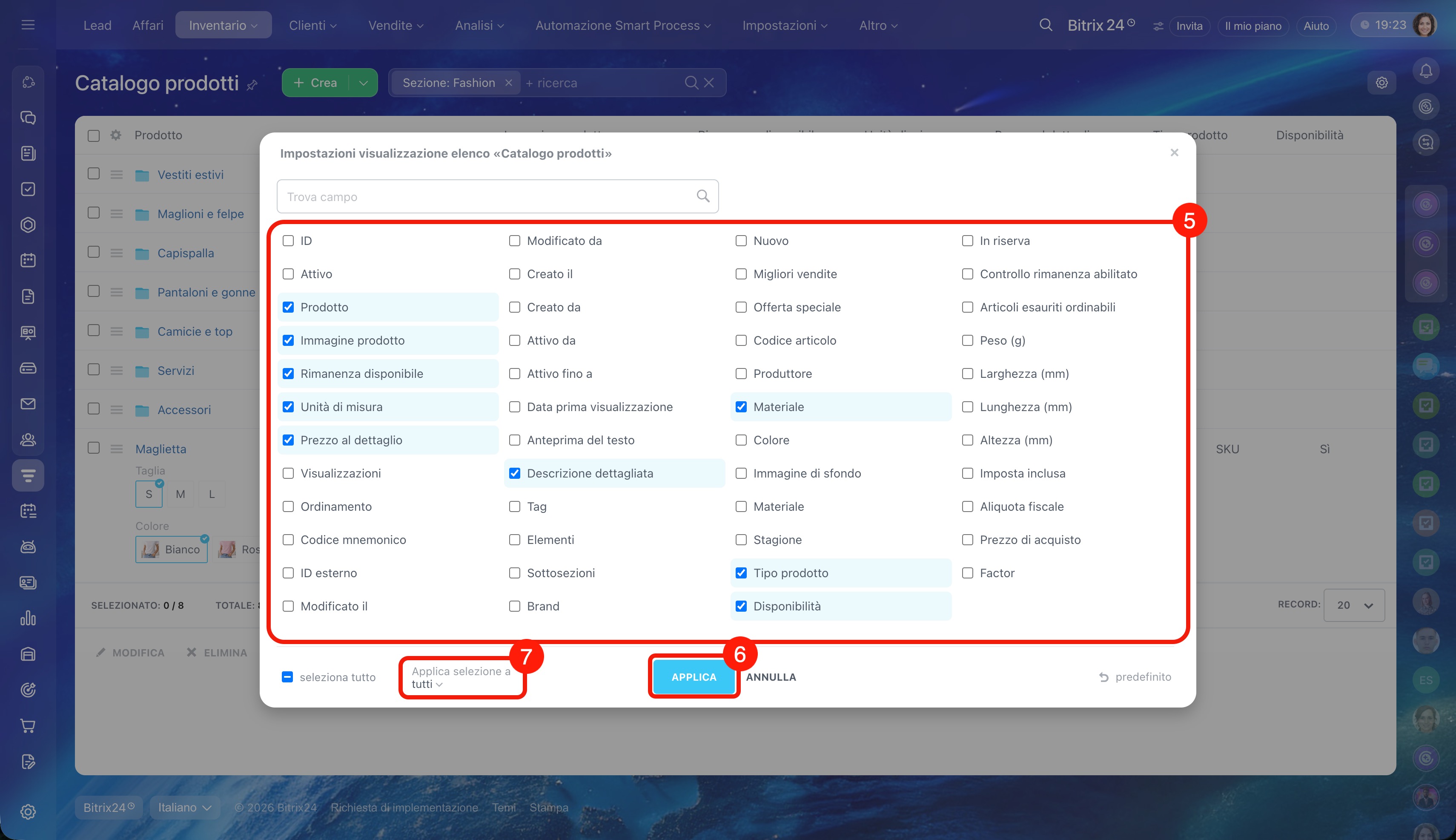Screen dimensions: 1456x840
Task: Open the catalog settings gear icon
Action: [x=1381, y=83]
